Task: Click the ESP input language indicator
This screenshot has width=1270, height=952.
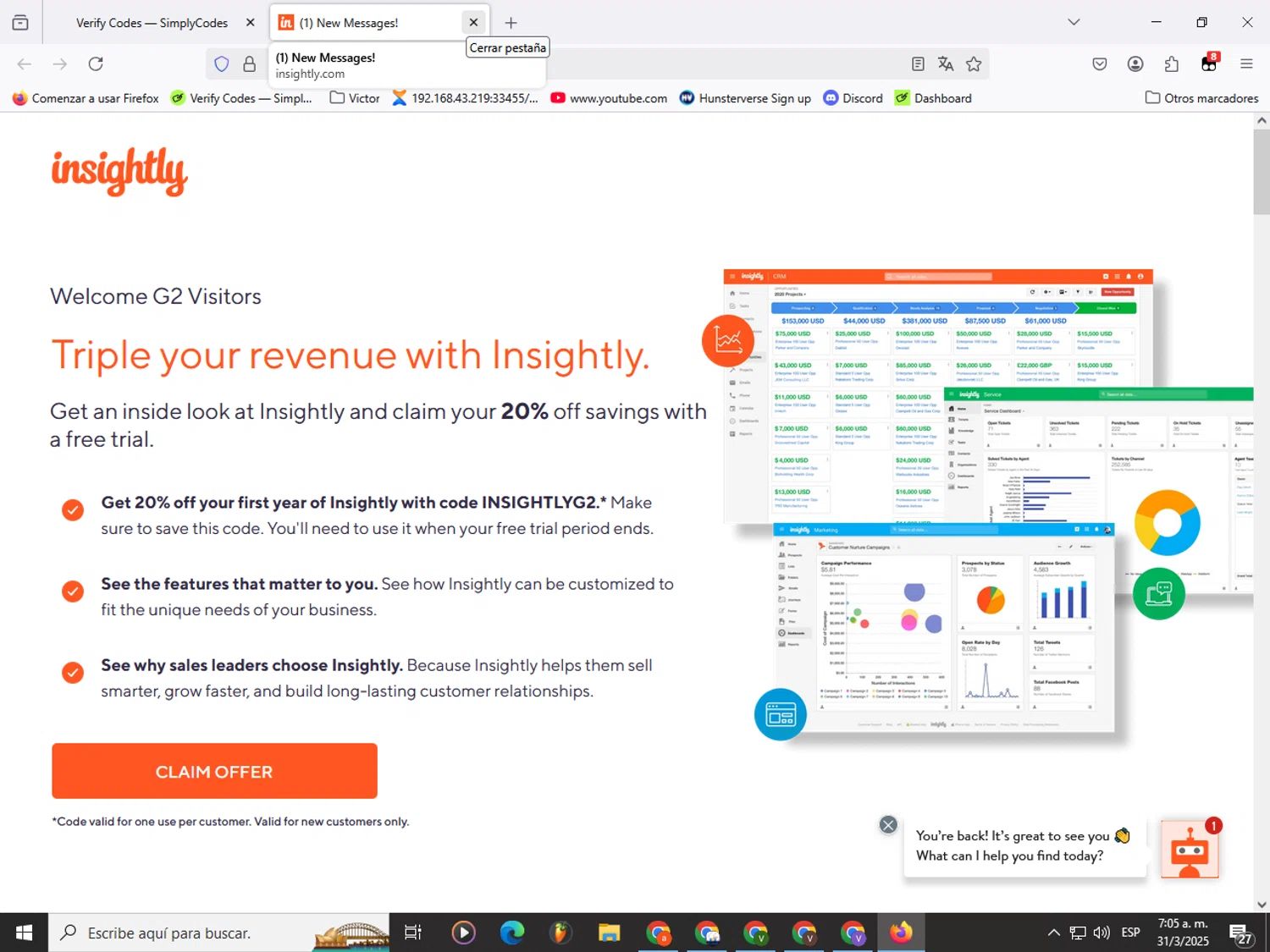Action: coord(1130,933)
